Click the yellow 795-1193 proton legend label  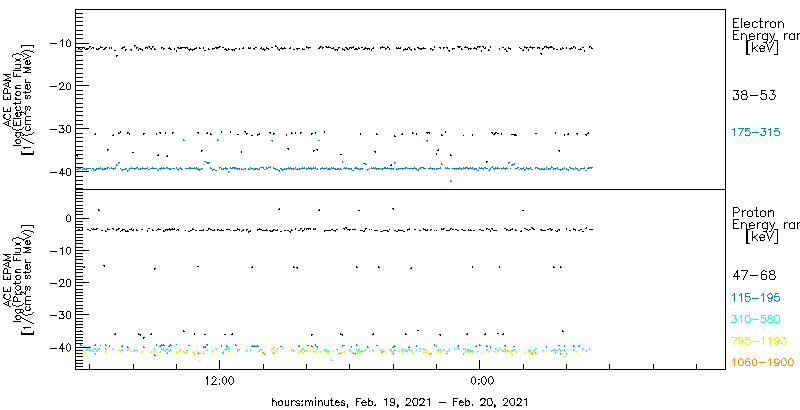(x=760, y=341)
